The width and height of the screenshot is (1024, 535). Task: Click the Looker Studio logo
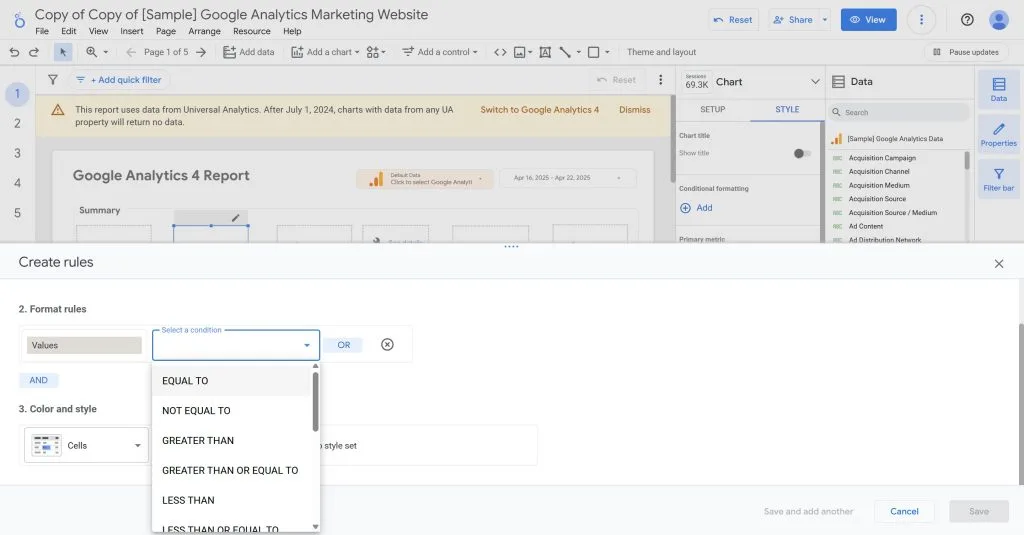(20, 20)
